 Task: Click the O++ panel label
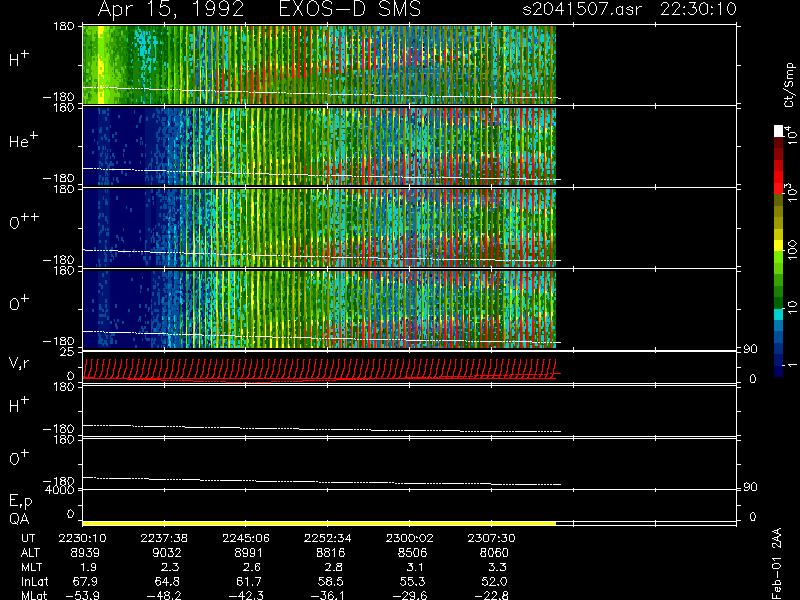[x=24, y=221]
